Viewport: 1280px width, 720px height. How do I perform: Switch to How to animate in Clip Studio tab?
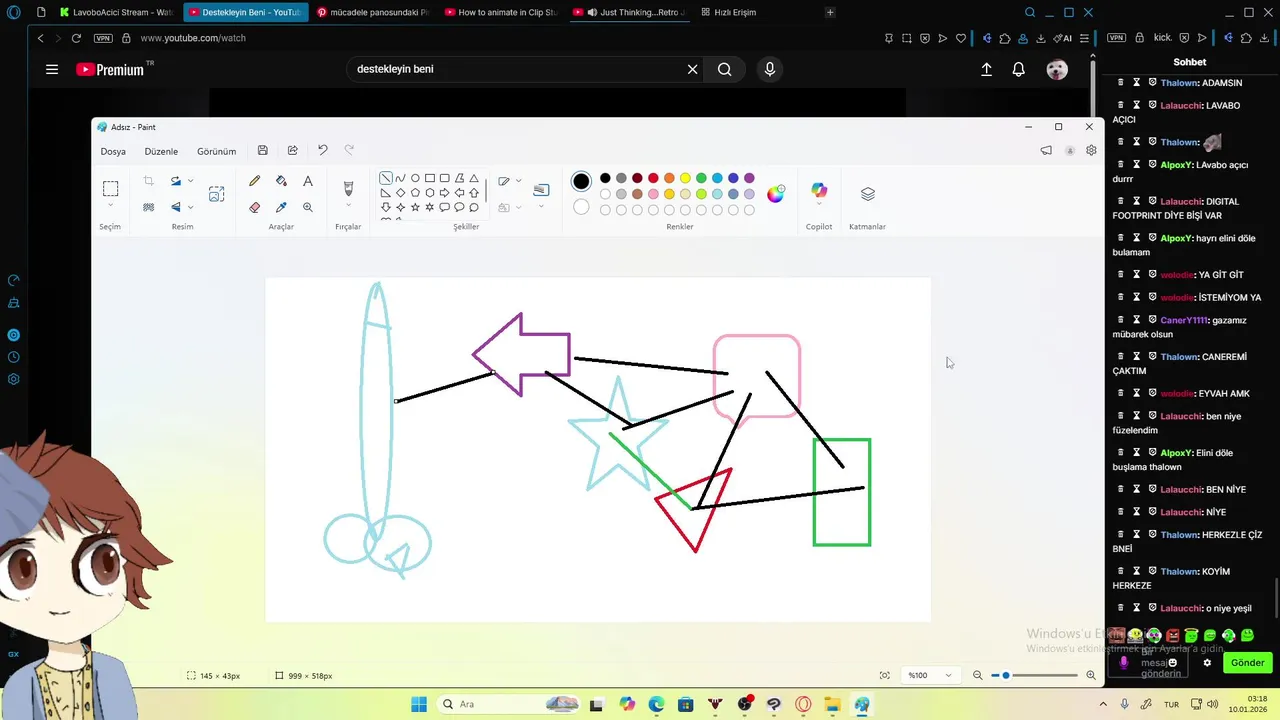501,12
